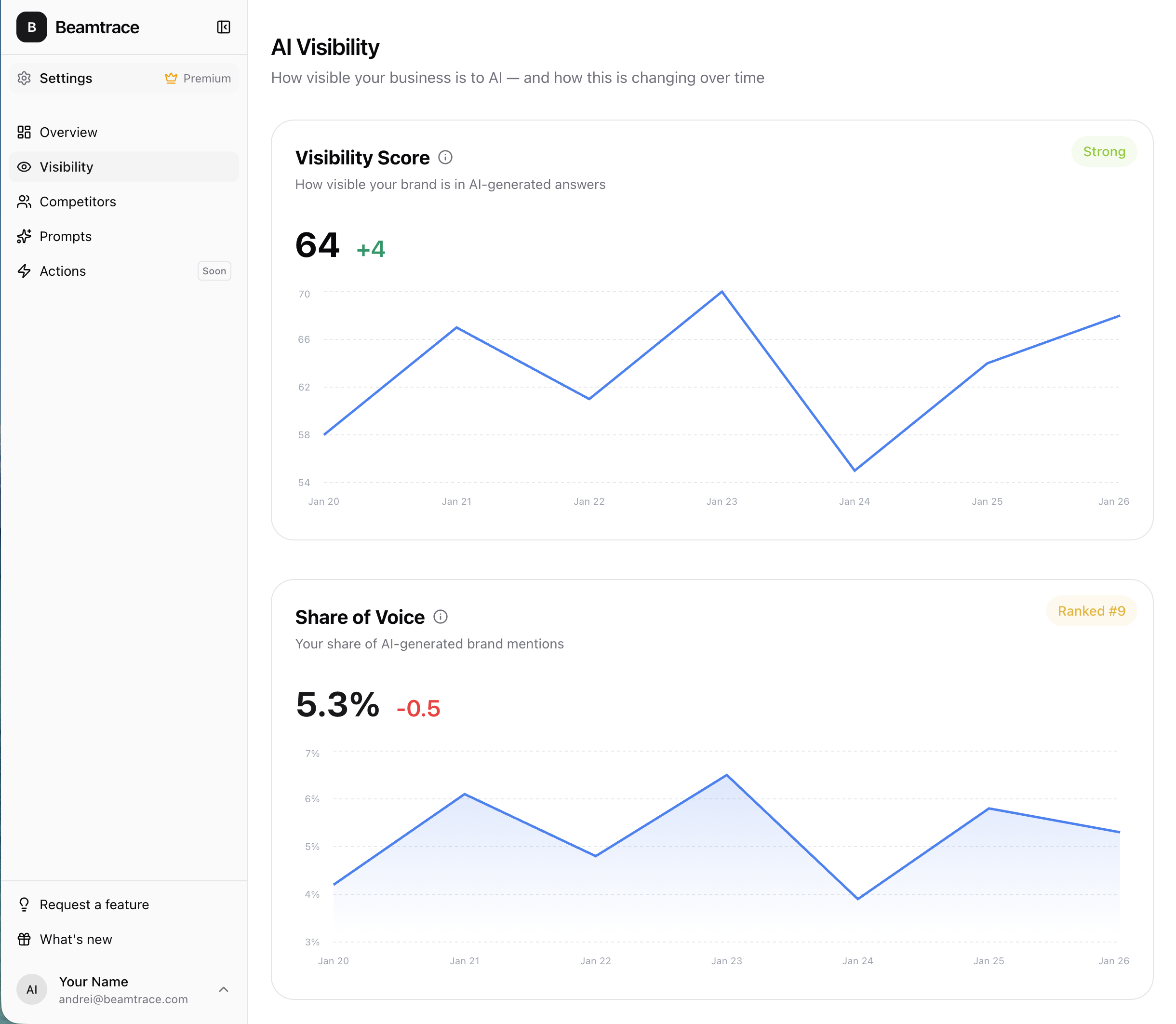This screenshot has width=1176, height=1024.
Task: Select the Visibility eye icon
Action: (x=24, y=167)
